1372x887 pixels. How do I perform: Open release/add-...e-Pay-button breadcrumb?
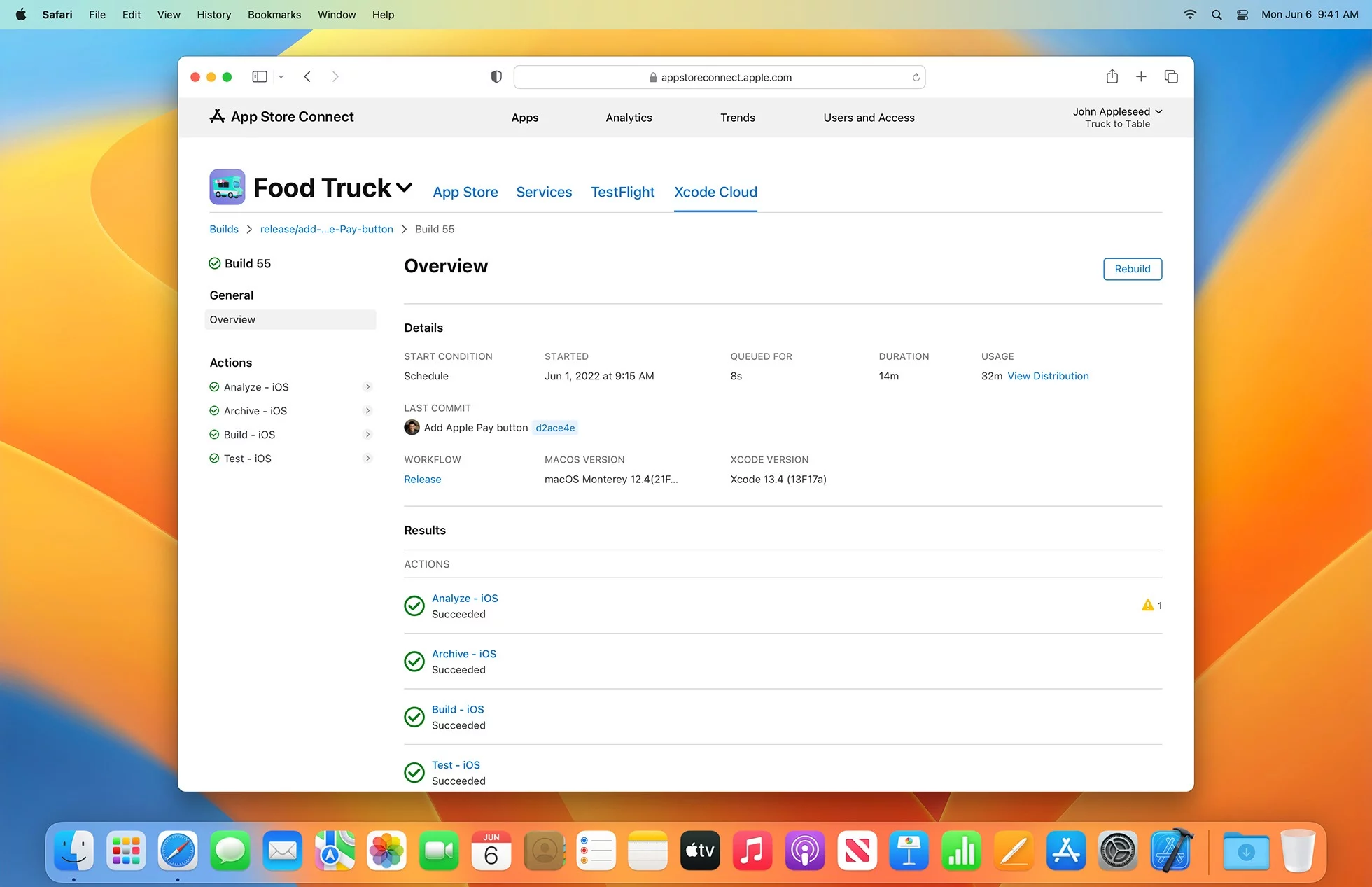tap(327, 229)
